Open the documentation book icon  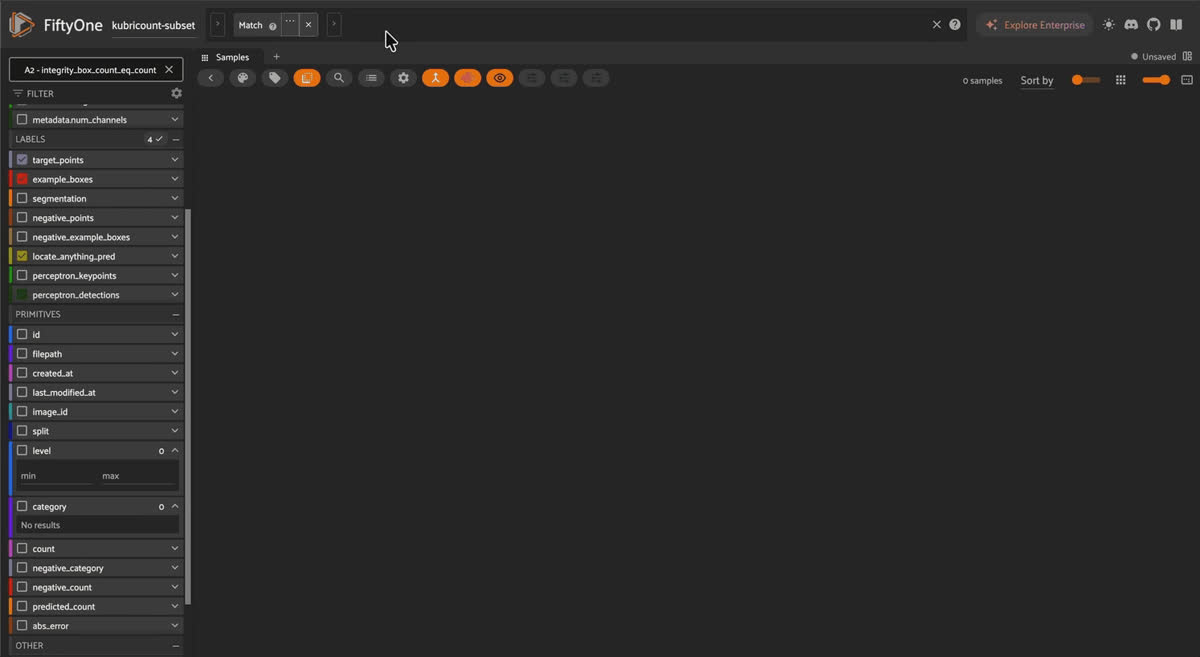(x=1177, y=25)
